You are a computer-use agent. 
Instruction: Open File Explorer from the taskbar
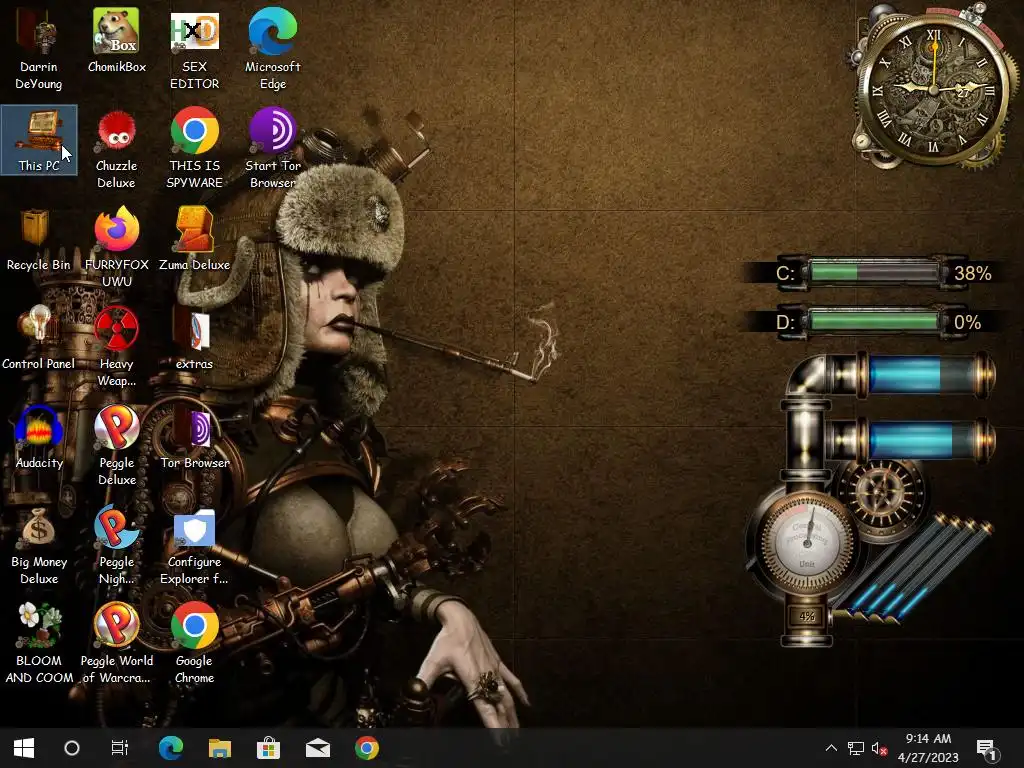tap(219, 748)
